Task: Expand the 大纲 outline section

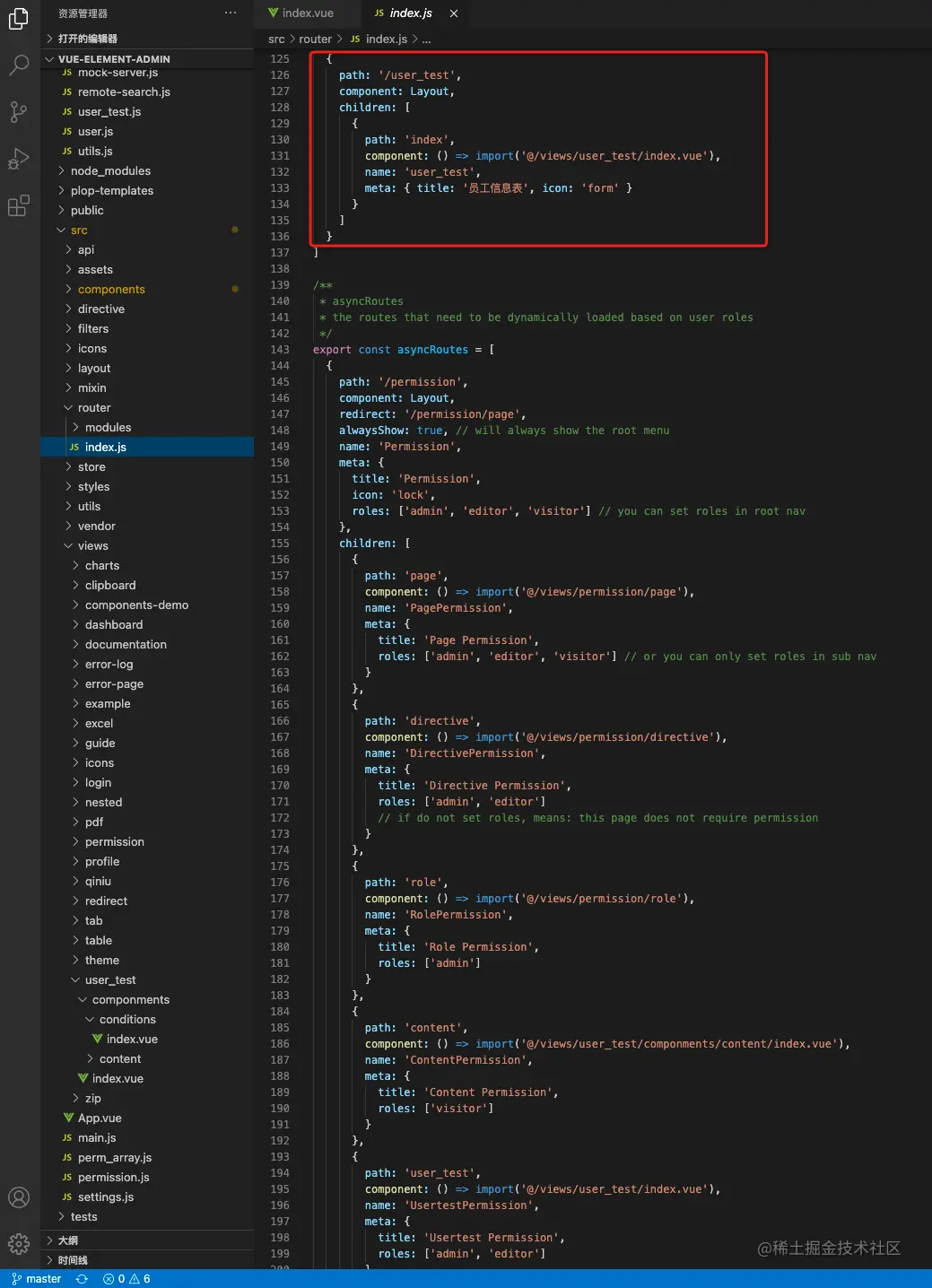Action: tap(68, 1240)
